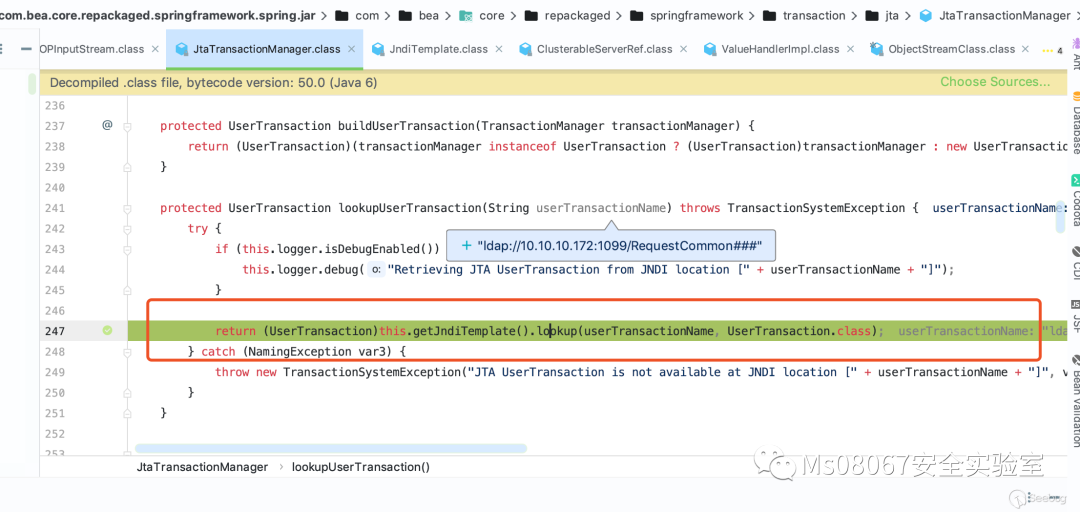The width and height of the screenshot is (1080, 512).
Task: Click fold end marker at line 239
Action: (127, 167)
